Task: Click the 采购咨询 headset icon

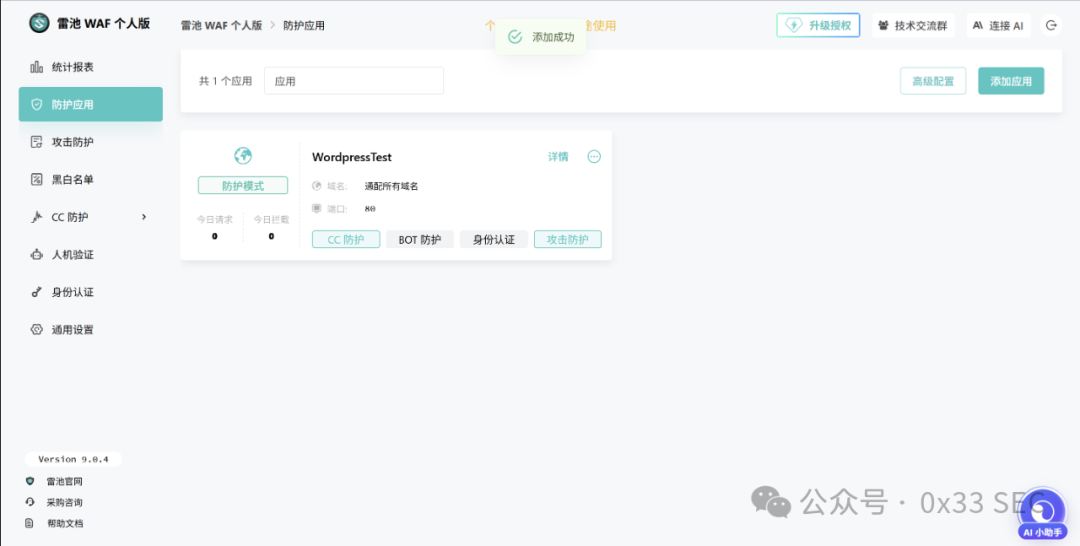Action: point(30,502)
